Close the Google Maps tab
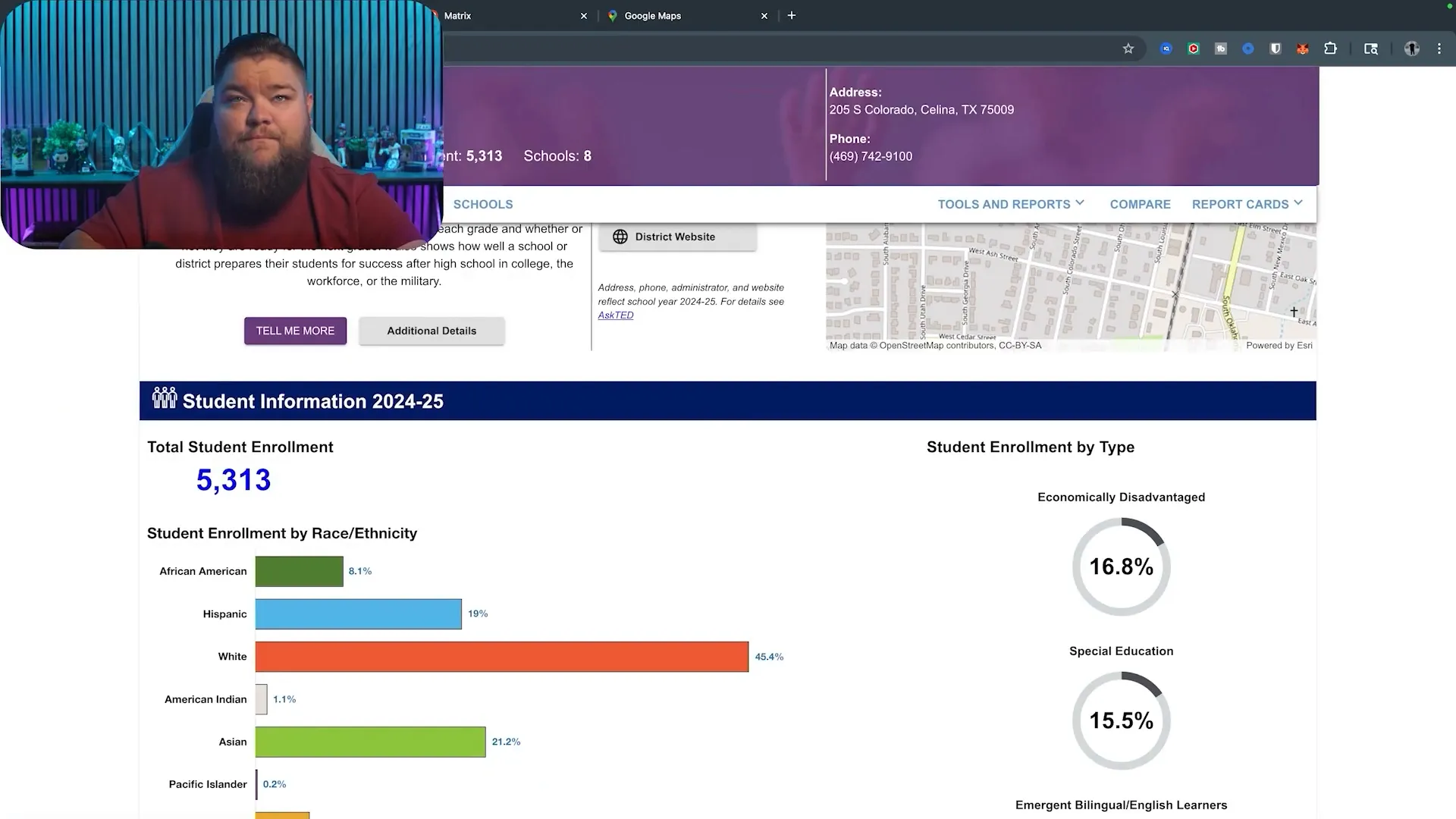 point(764,16)
